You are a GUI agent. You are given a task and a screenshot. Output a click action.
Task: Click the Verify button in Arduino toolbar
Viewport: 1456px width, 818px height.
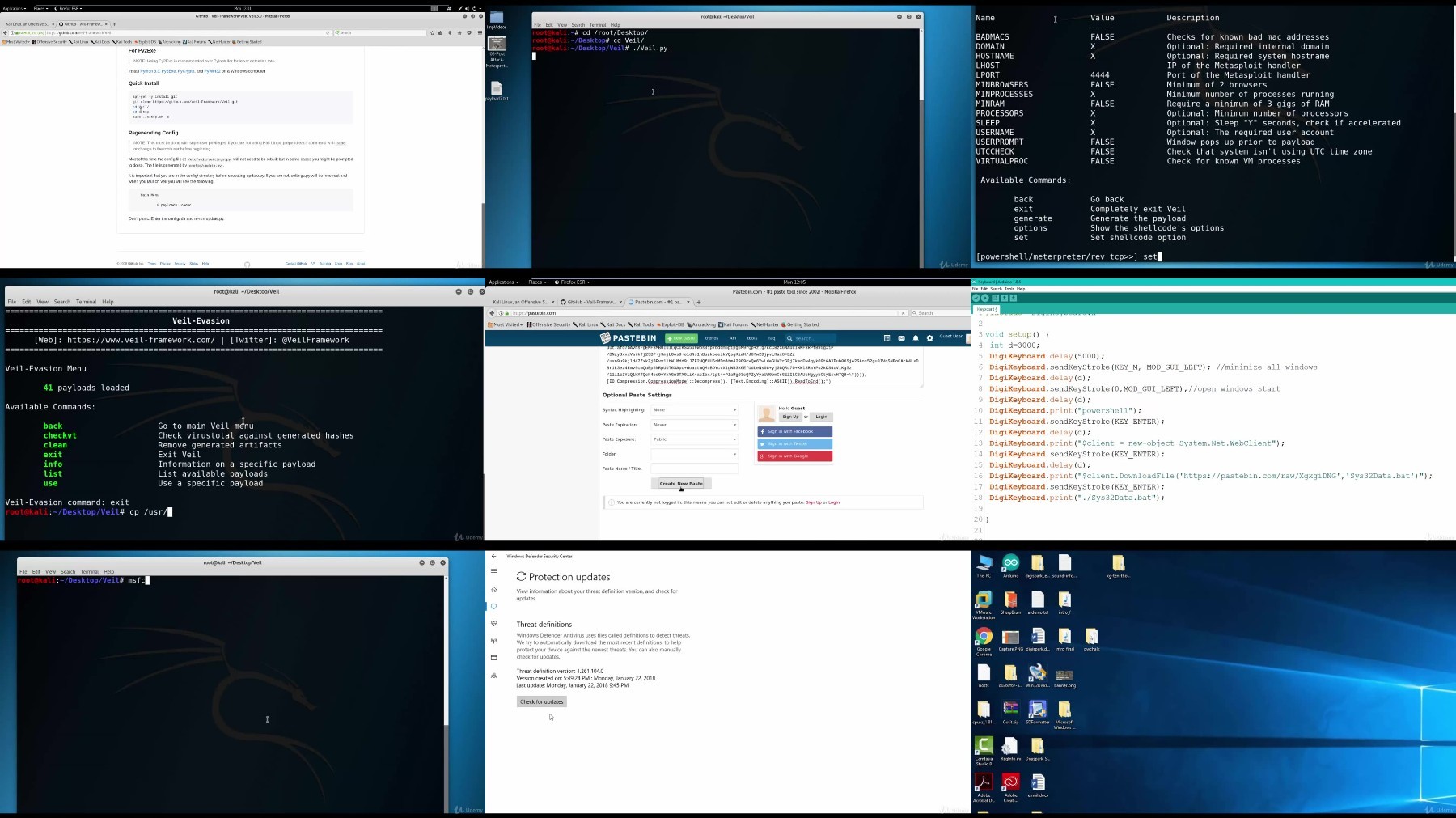[976, 298]
